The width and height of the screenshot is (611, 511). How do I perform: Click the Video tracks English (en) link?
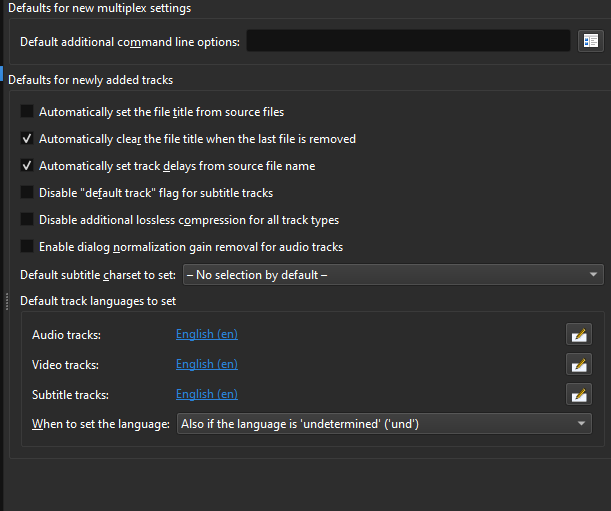pos(207,365)
